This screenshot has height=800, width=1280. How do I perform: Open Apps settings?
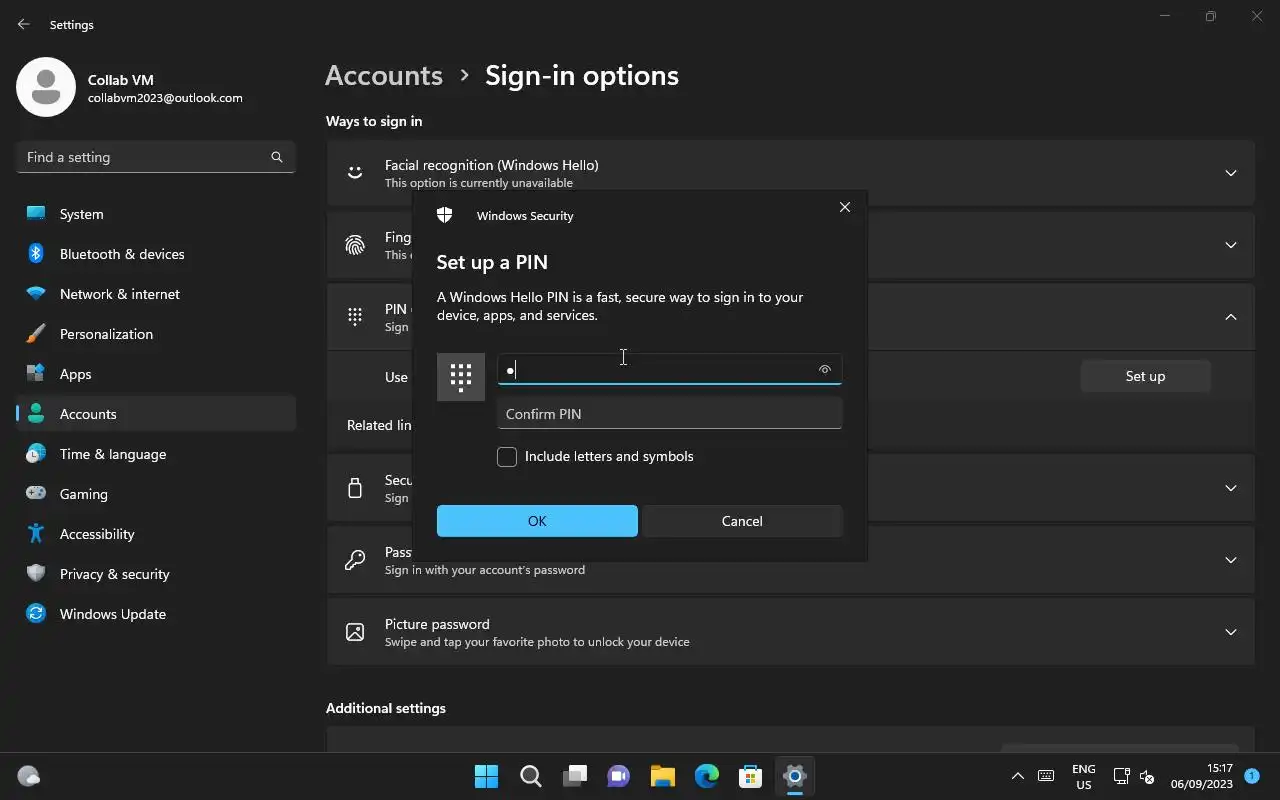click(156, 374)
